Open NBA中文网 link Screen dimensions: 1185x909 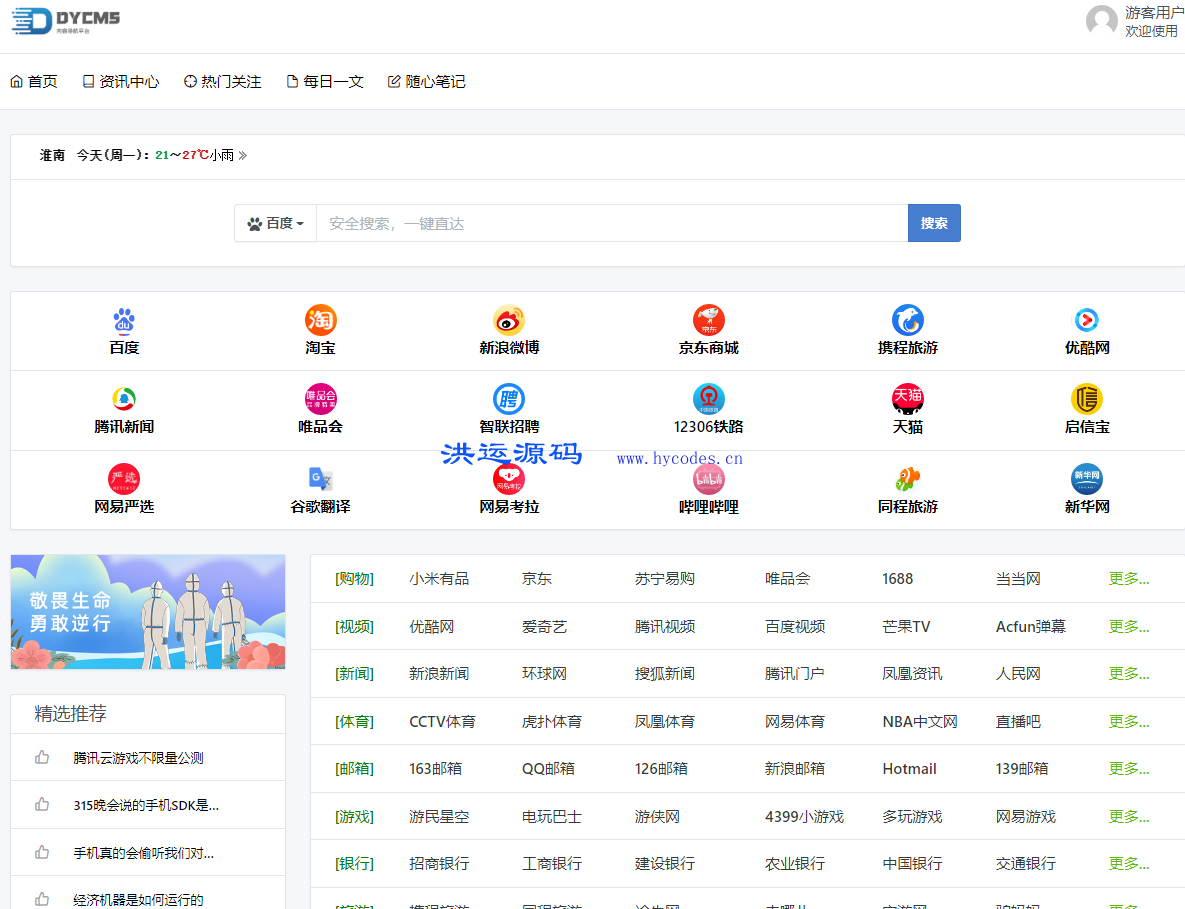(920, 722)
